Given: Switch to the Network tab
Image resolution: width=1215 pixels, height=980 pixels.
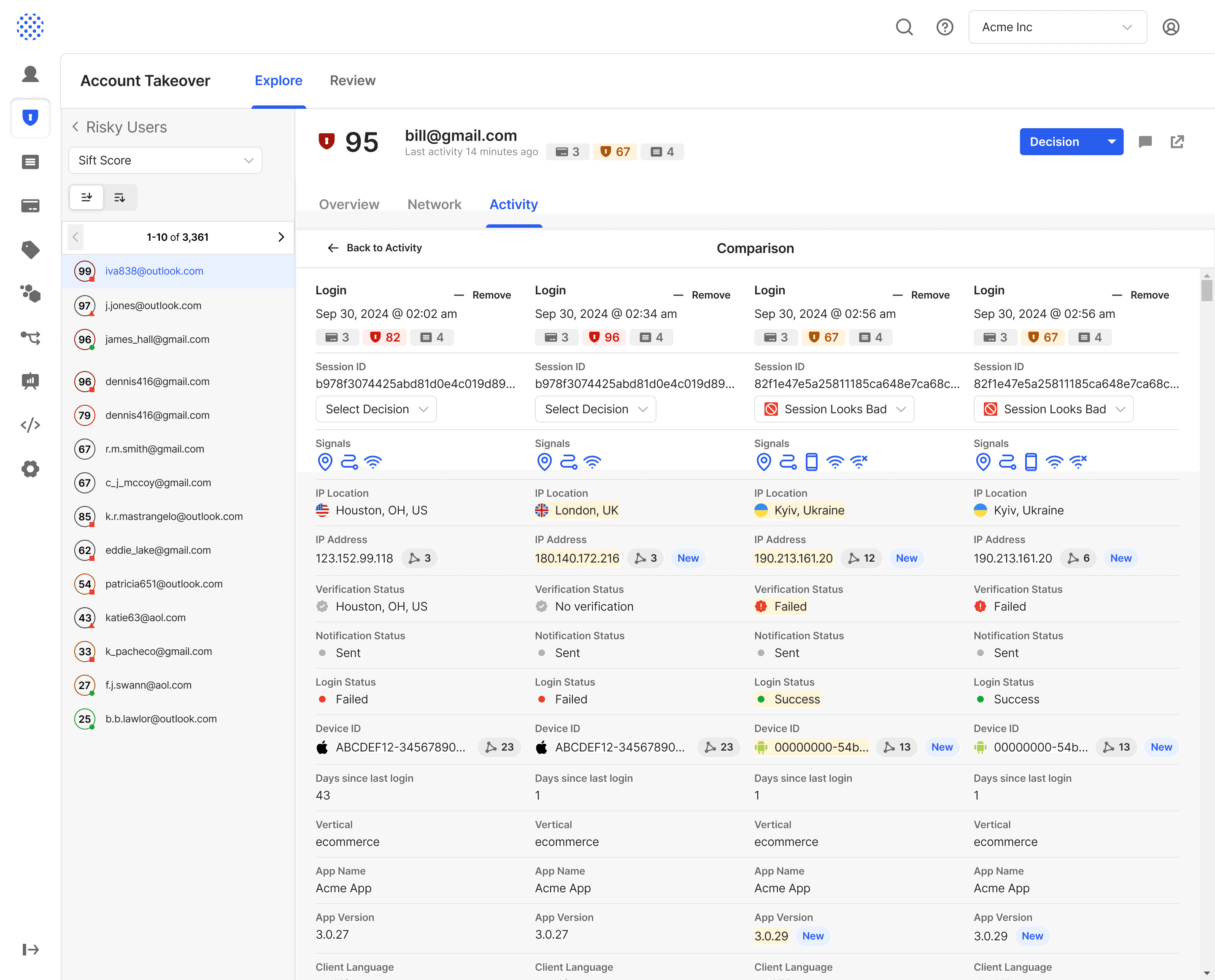Looking at the screenshot, I should tap(434, 205).
